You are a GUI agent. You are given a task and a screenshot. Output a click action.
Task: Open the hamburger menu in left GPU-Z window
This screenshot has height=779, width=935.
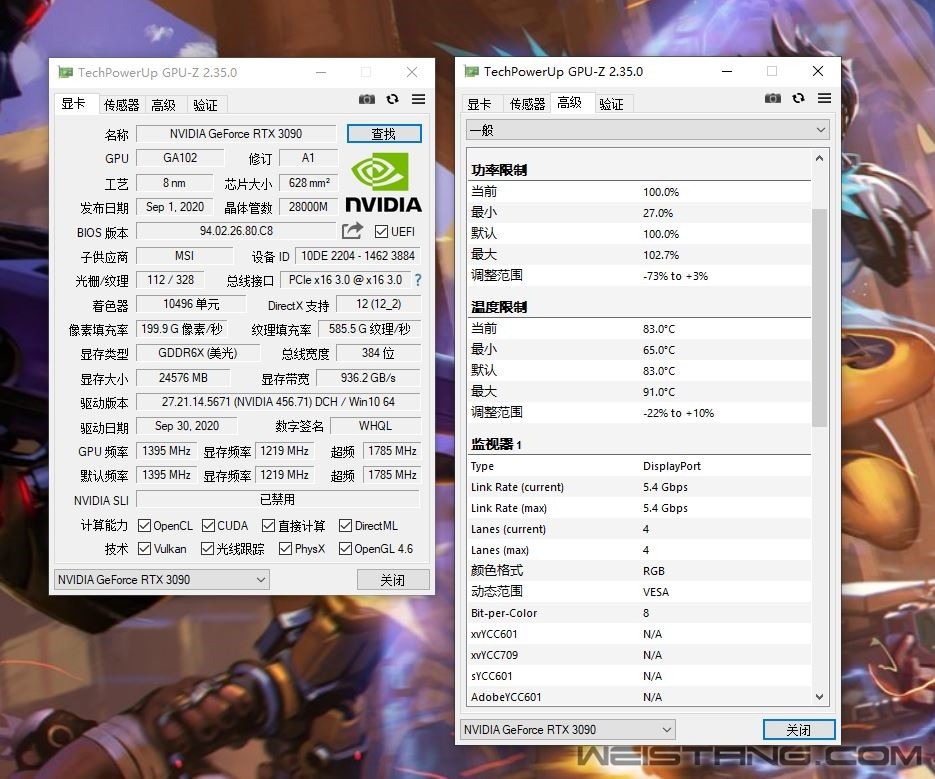tap(418, 99)
